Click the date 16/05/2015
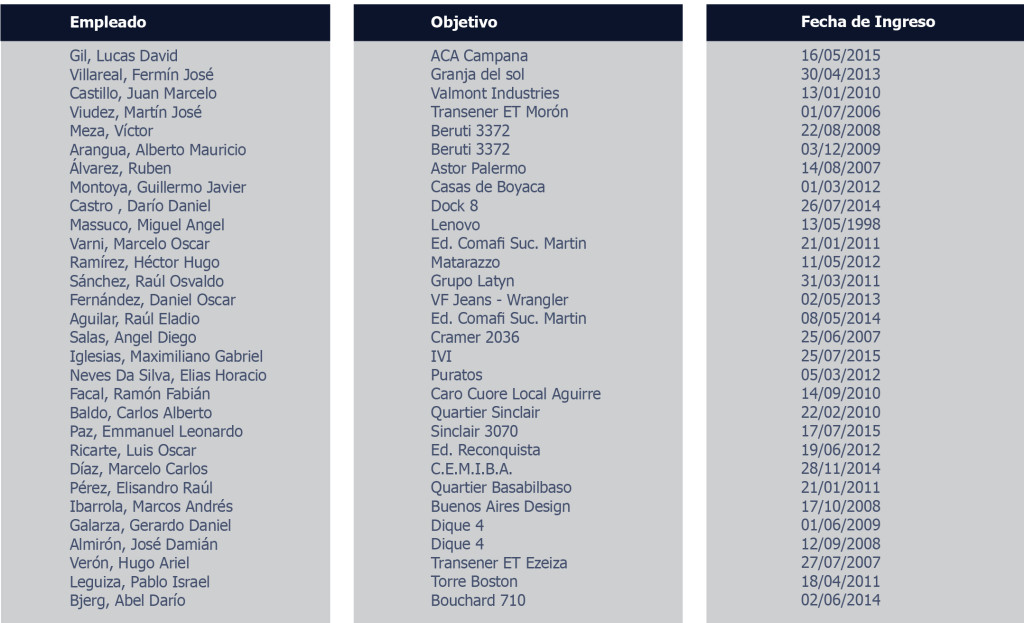Image resolution: width=1024 pixels, height=623 pixels. (x=840, y=56)
